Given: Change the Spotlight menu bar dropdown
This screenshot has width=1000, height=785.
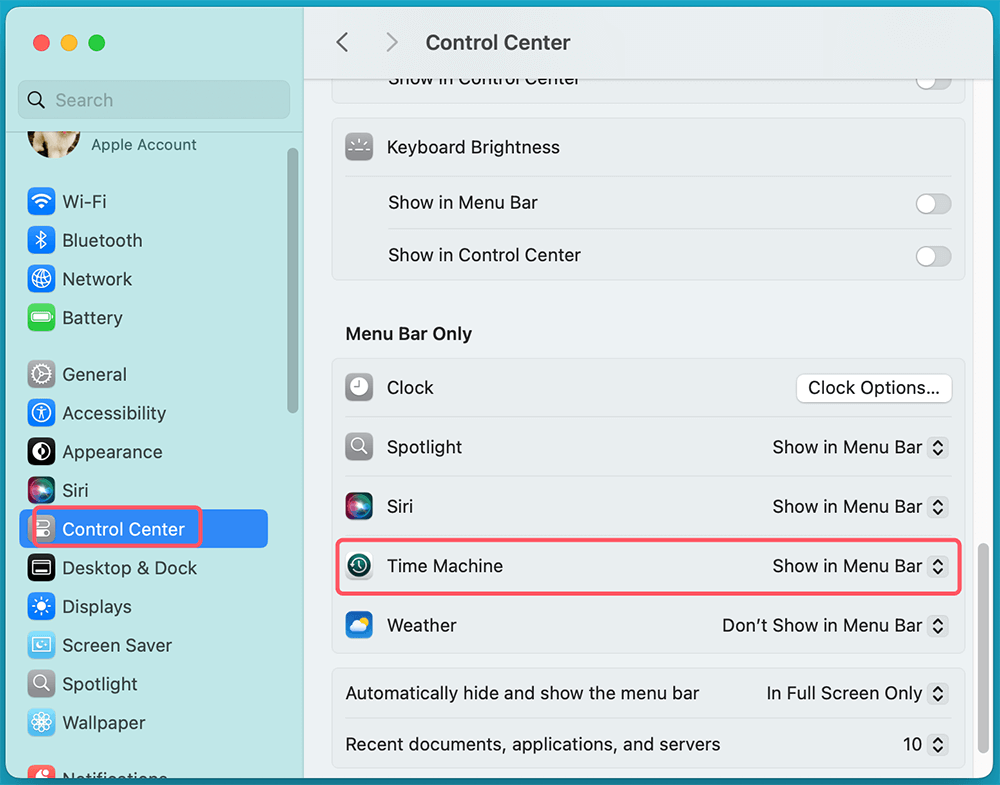Looking at the screenshot, I should pos(859,447).
